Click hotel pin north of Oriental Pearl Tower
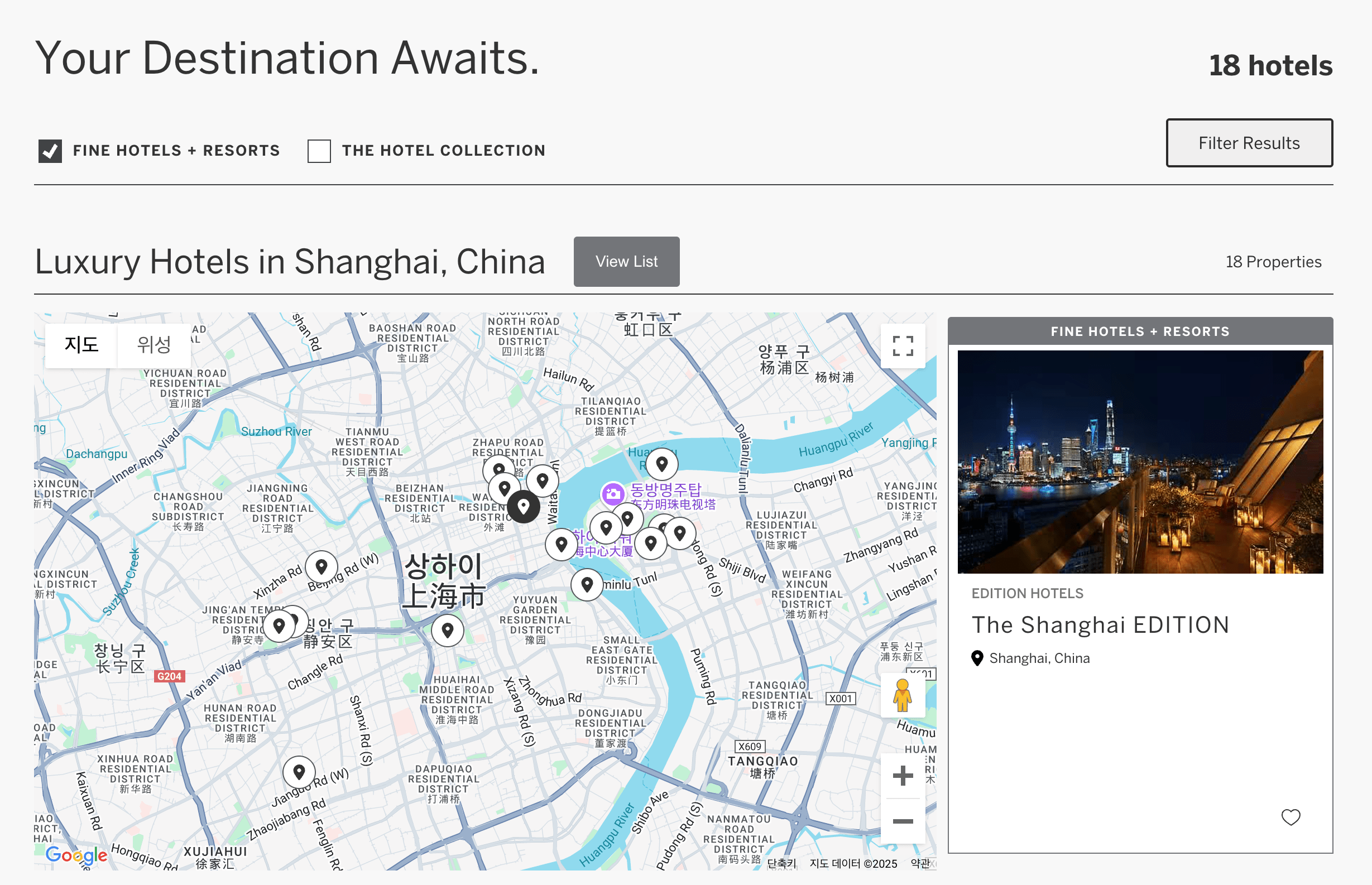1372x885 pixels. 661,463
